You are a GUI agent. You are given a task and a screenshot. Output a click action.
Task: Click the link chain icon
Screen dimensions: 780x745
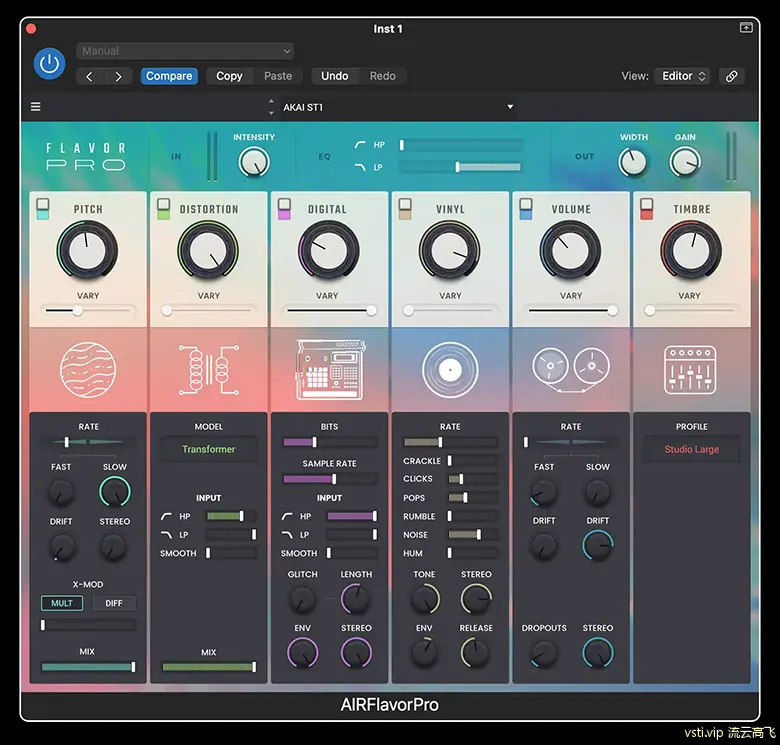pyautogui.click(x=732, y=76)
